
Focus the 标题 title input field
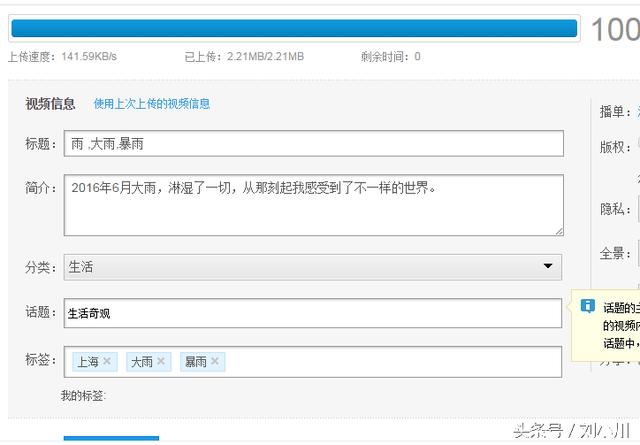click(x=313, y=144)
